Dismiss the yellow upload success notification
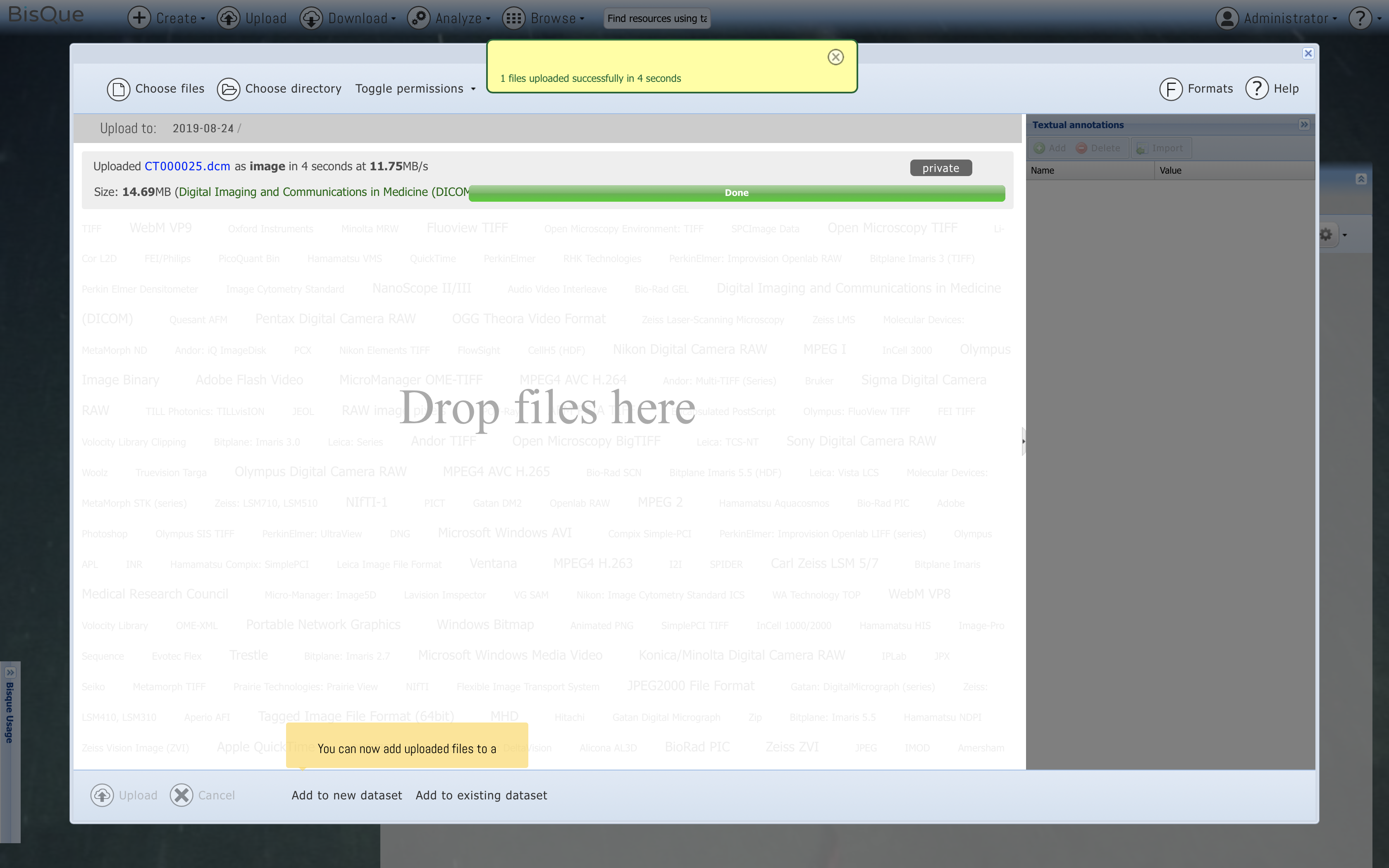Screen dimensions: 1389x868 [x=835, y=57]
